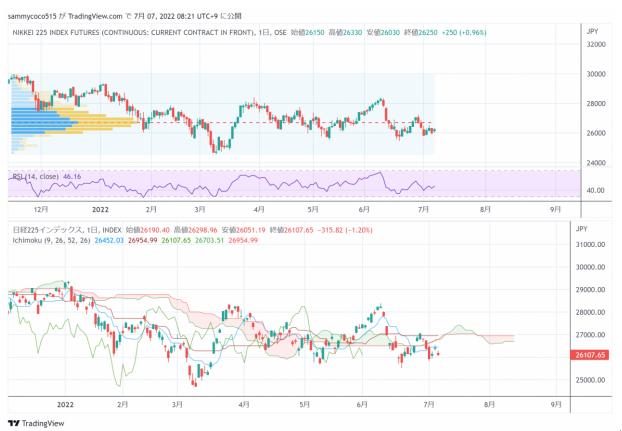Click the TradingView logo at the bottom
Screen dimensions: 622x431
[x=36, y=423]
